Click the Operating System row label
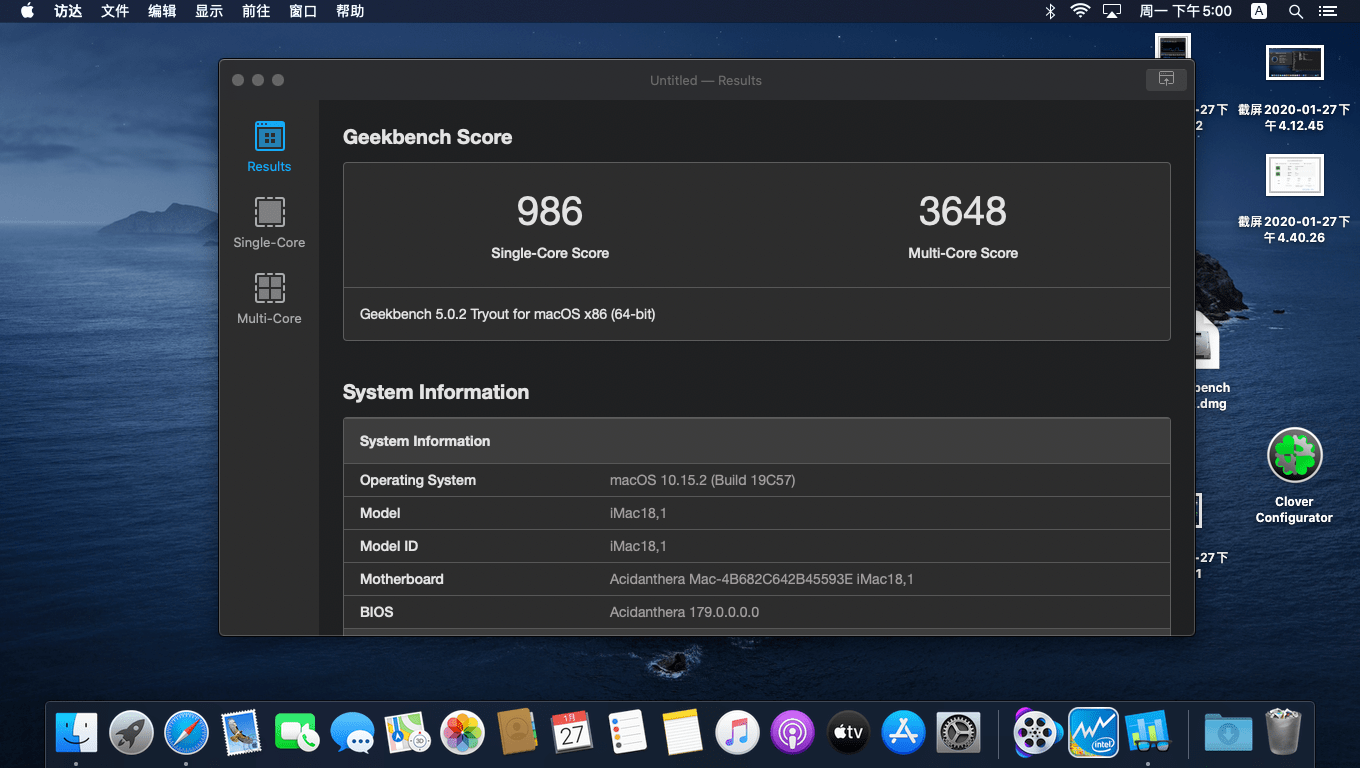This screenshot has width=1360, height=768. [418, 480]
